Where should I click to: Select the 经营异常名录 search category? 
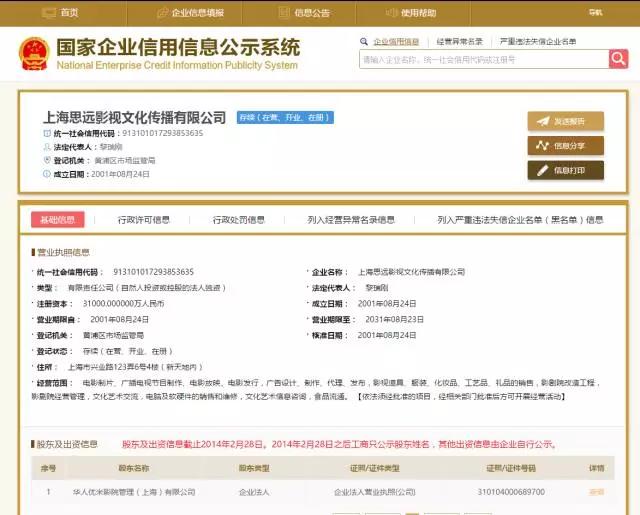pos(460,42)
